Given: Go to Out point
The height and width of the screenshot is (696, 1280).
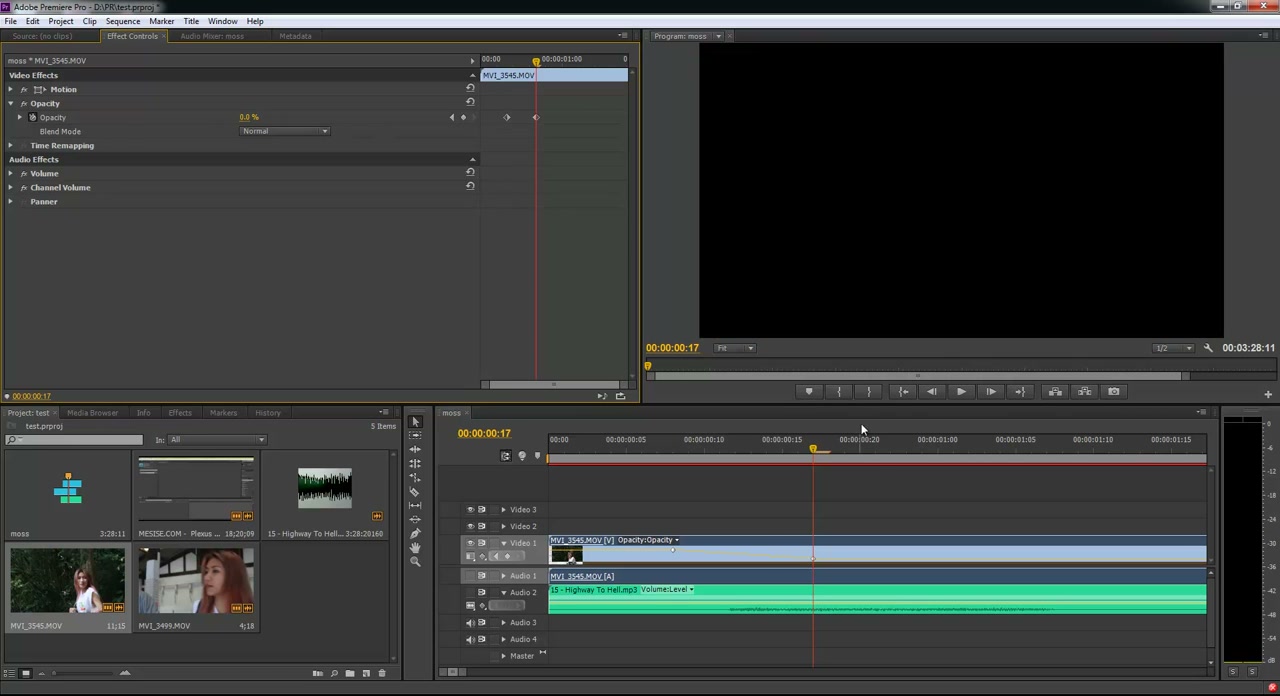Looking at the screenshot, I should coord(1020,391).
